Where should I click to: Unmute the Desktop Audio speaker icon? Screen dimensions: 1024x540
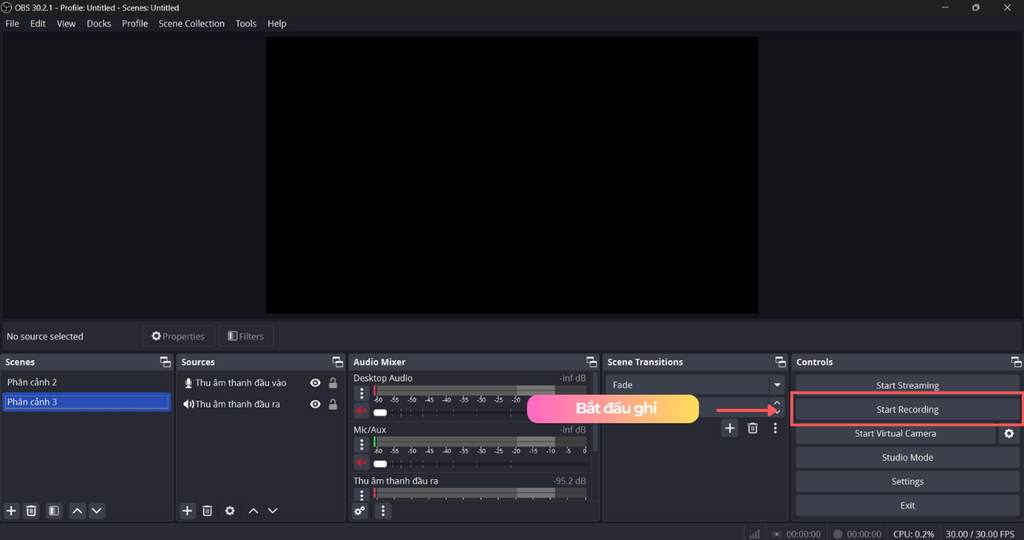(362, 411)
